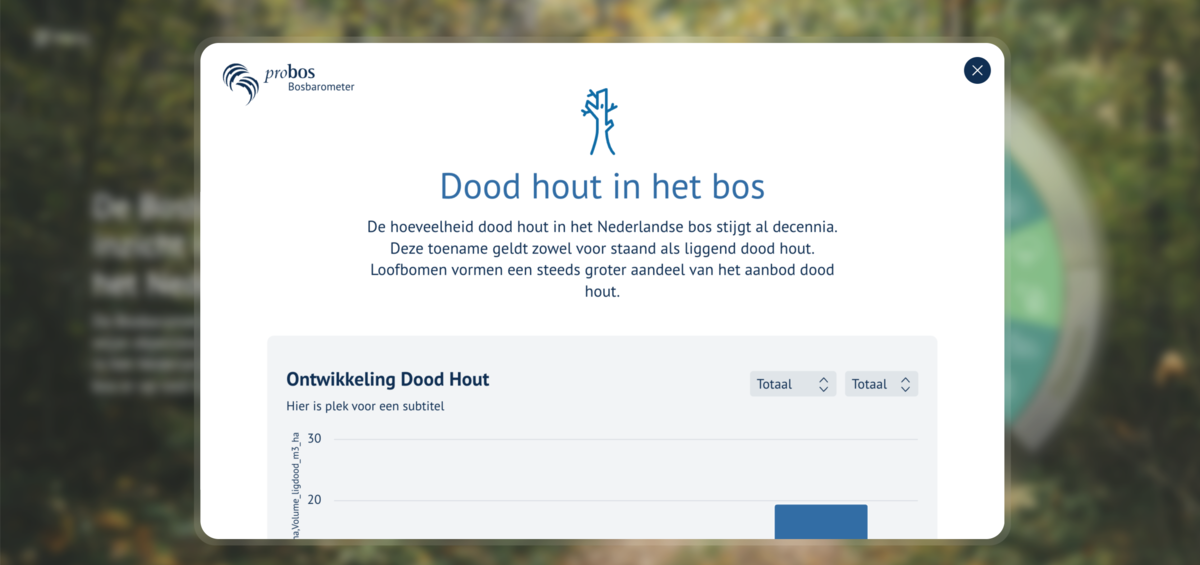Click the heading 'Dood hout in het bos'

(x=602, y=186)
